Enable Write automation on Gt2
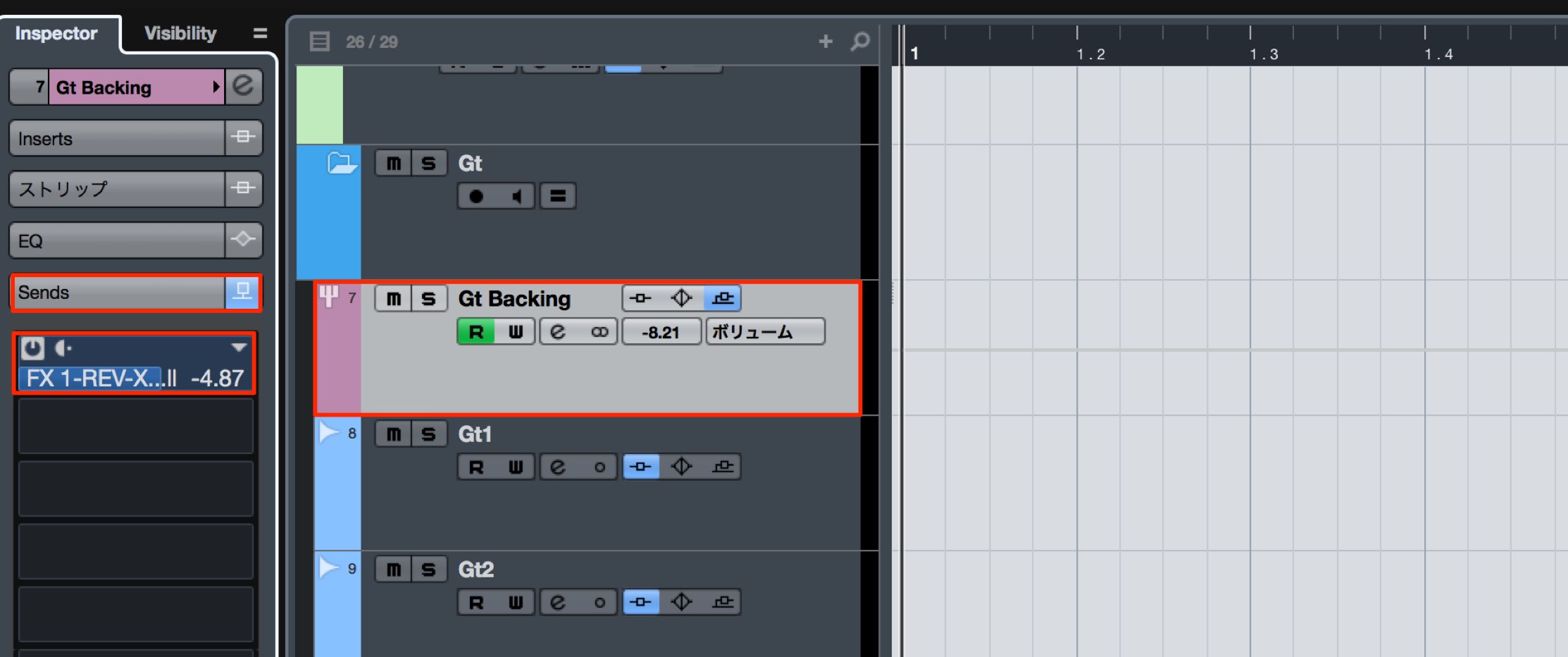 click(x=516, y=602)
